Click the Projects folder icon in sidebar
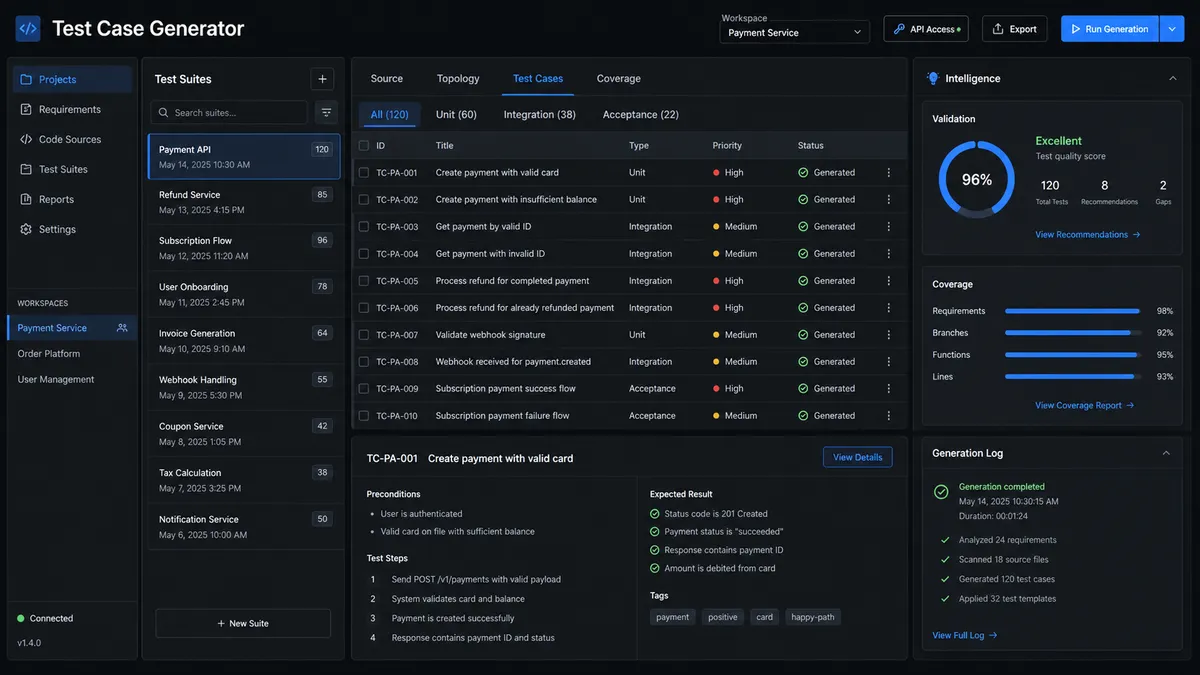This screenshot has width=1200, height=675. point(26,79)
